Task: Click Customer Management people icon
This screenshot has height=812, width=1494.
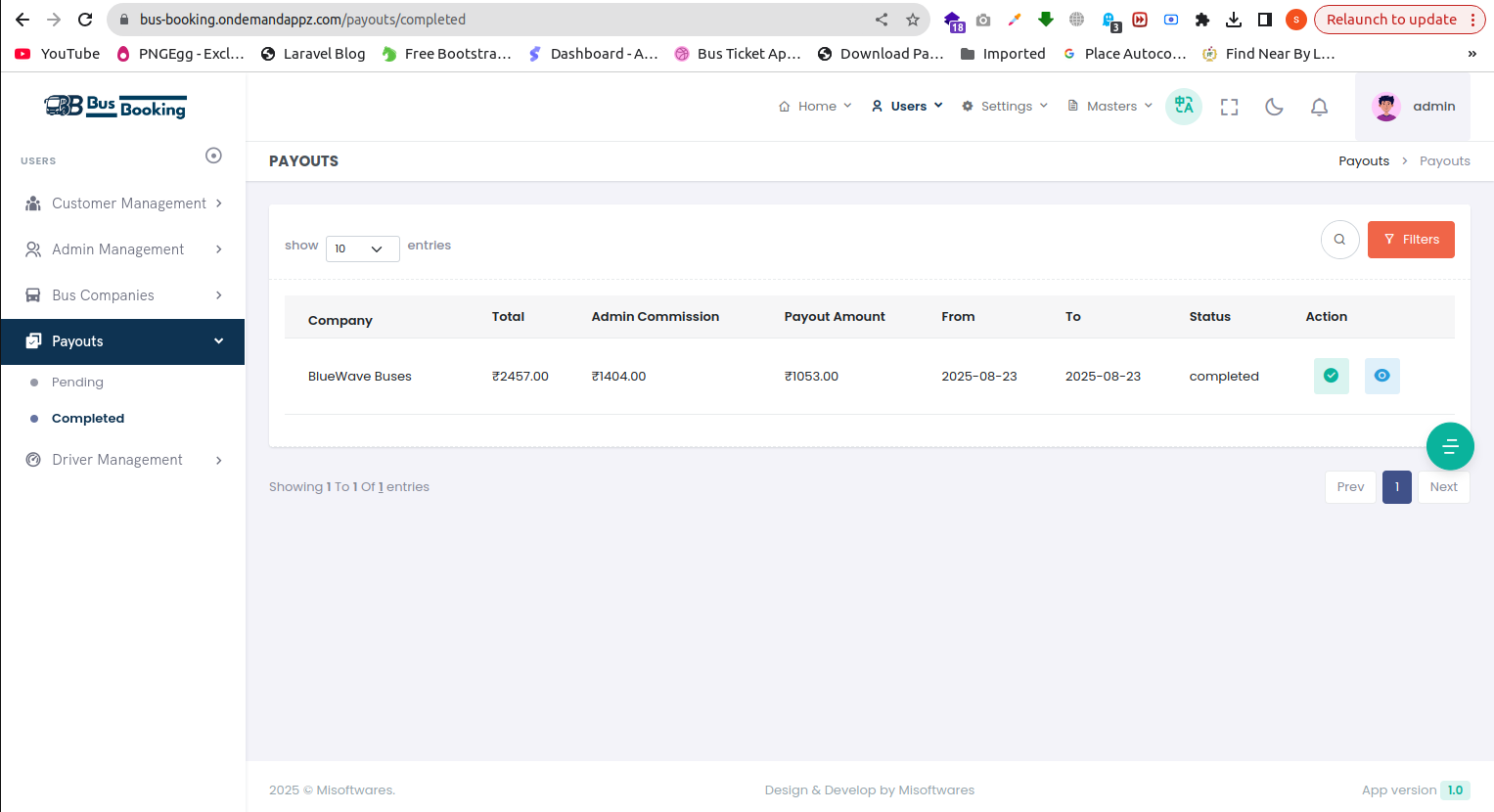Action: [x=33, y=203]
